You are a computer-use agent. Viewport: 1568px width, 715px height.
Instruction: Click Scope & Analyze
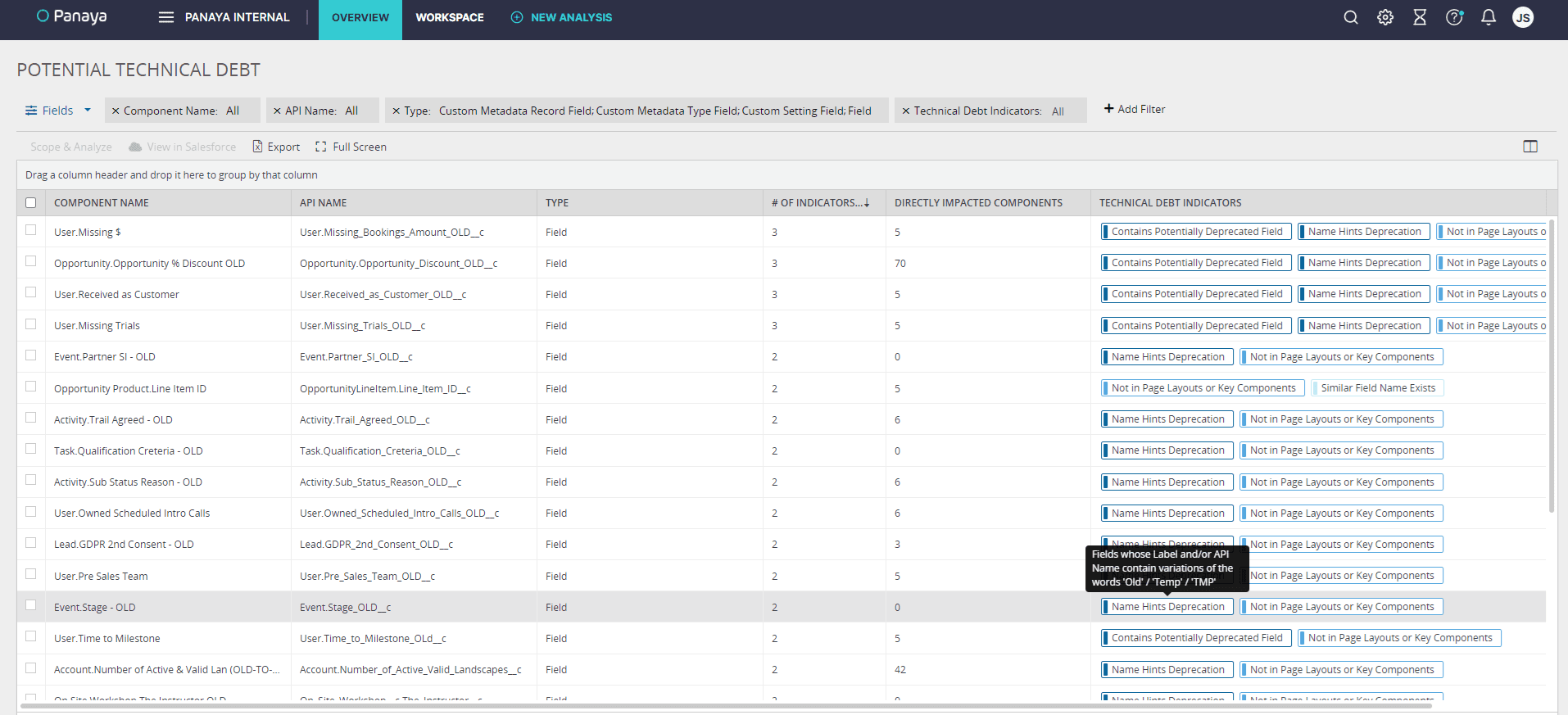[x=71, y=147]
